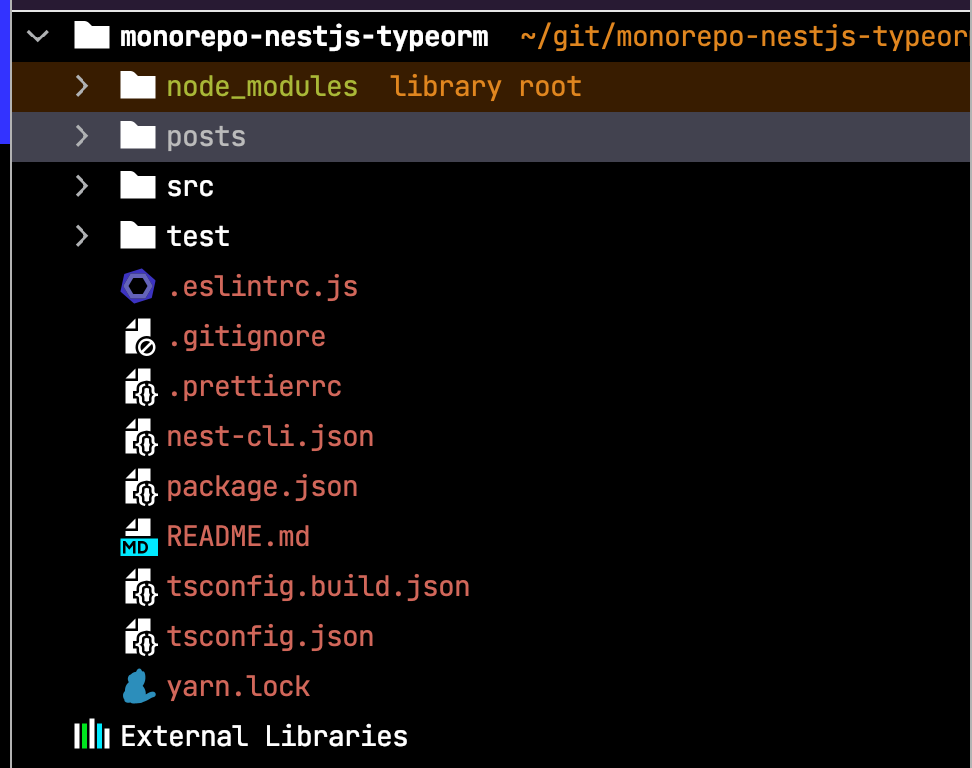Expand the test folder chevron

(x=82, y=236)
